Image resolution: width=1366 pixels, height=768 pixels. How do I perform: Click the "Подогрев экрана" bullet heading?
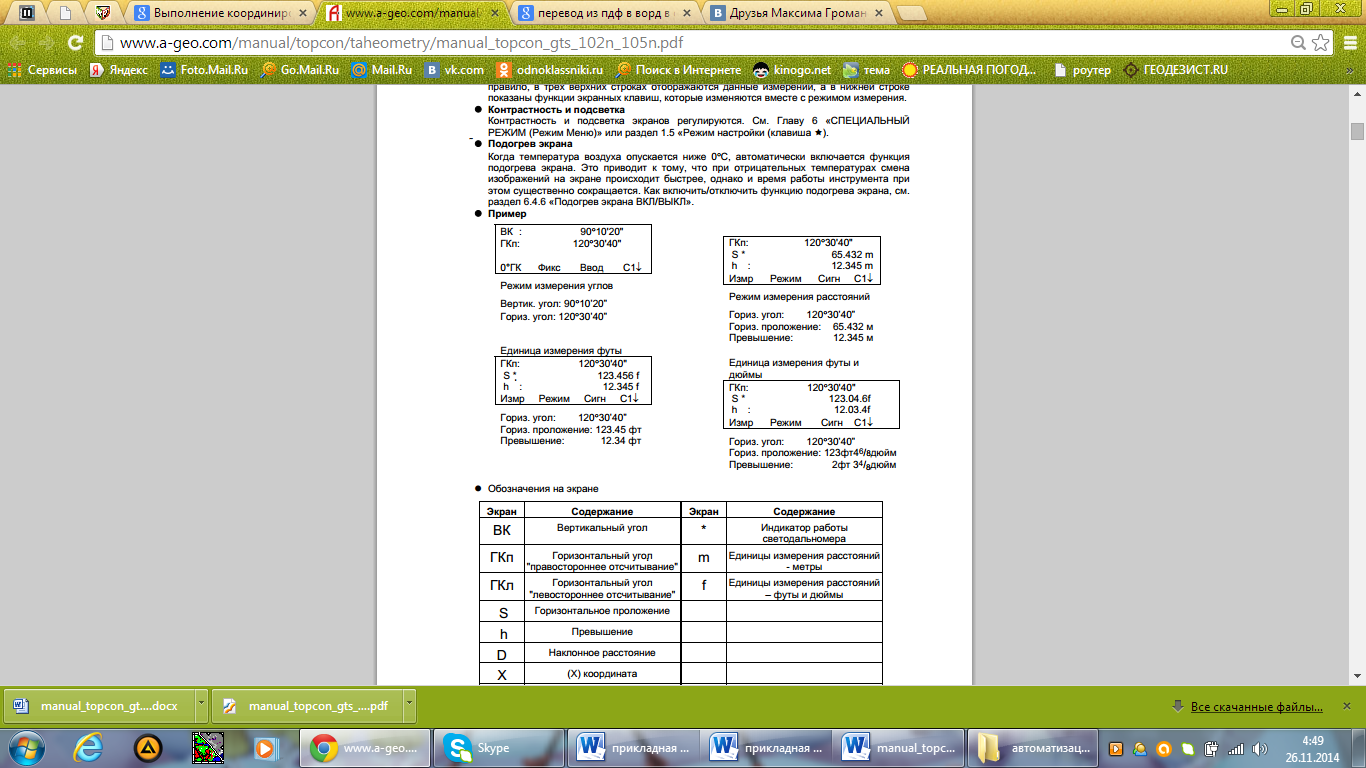(530, 144)
